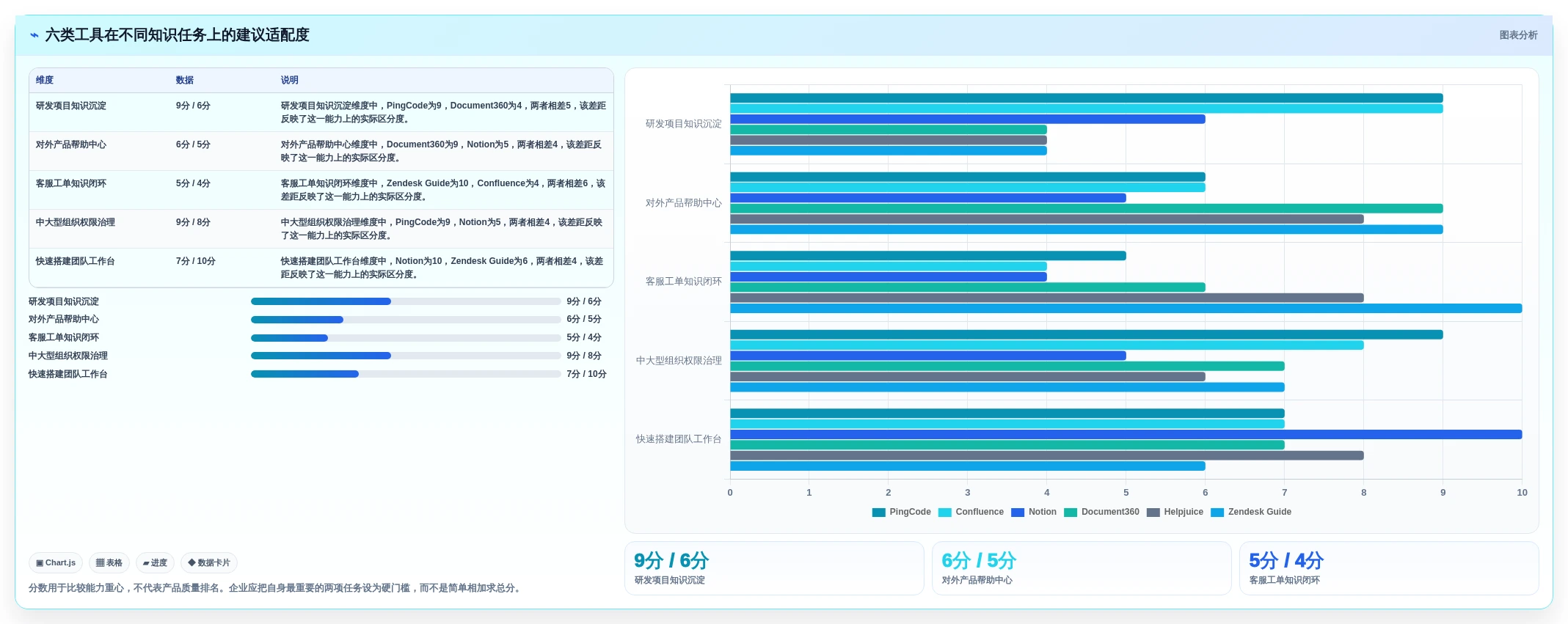Click the 快速搭建团队工作台 progress bar
This screenshot has width=1568, height=624.
(406, 374)
